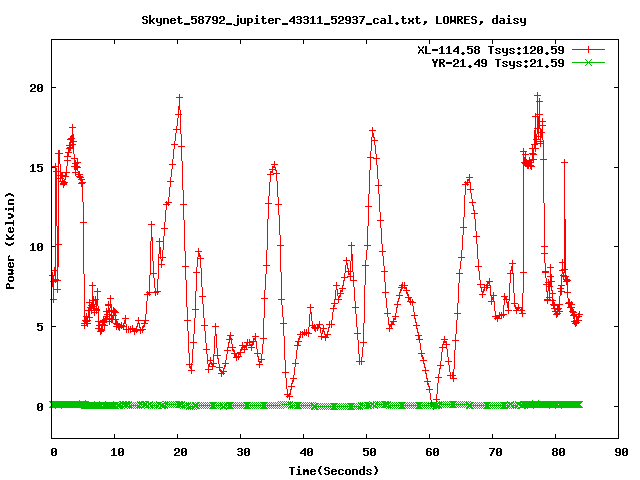
Task: Click the red peak near 35 seconds
Action: (x=274, y=165)
